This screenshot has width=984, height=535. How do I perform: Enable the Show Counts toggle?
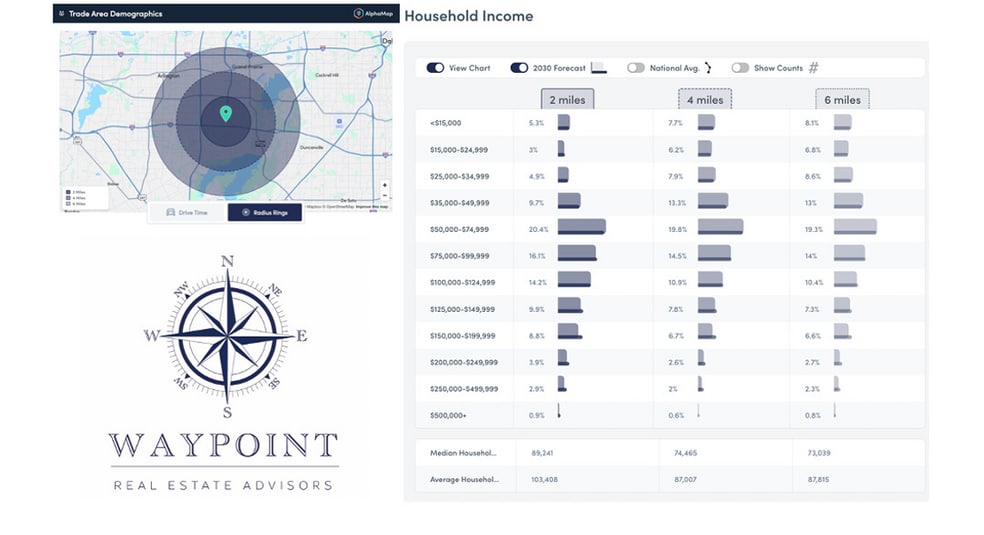point(740,68)
